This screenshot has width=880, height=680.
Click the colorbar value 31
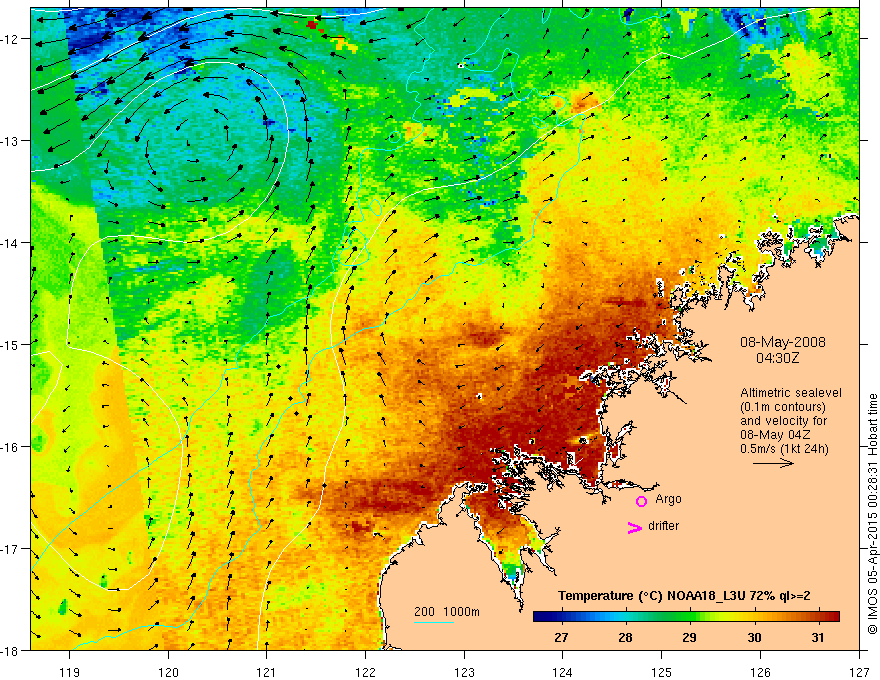coord(818,637)
